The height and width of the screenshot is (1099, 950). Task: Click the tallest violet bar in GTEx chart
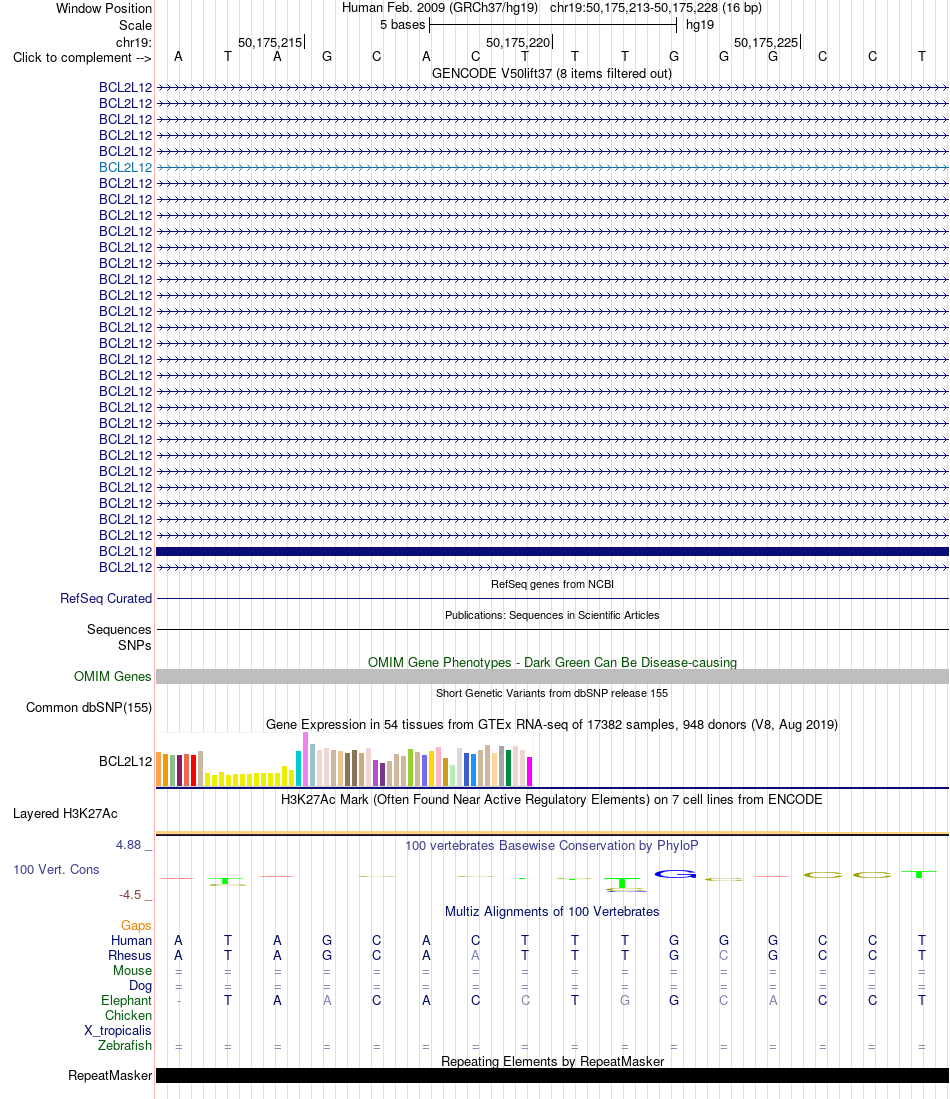tap(306, 759)
